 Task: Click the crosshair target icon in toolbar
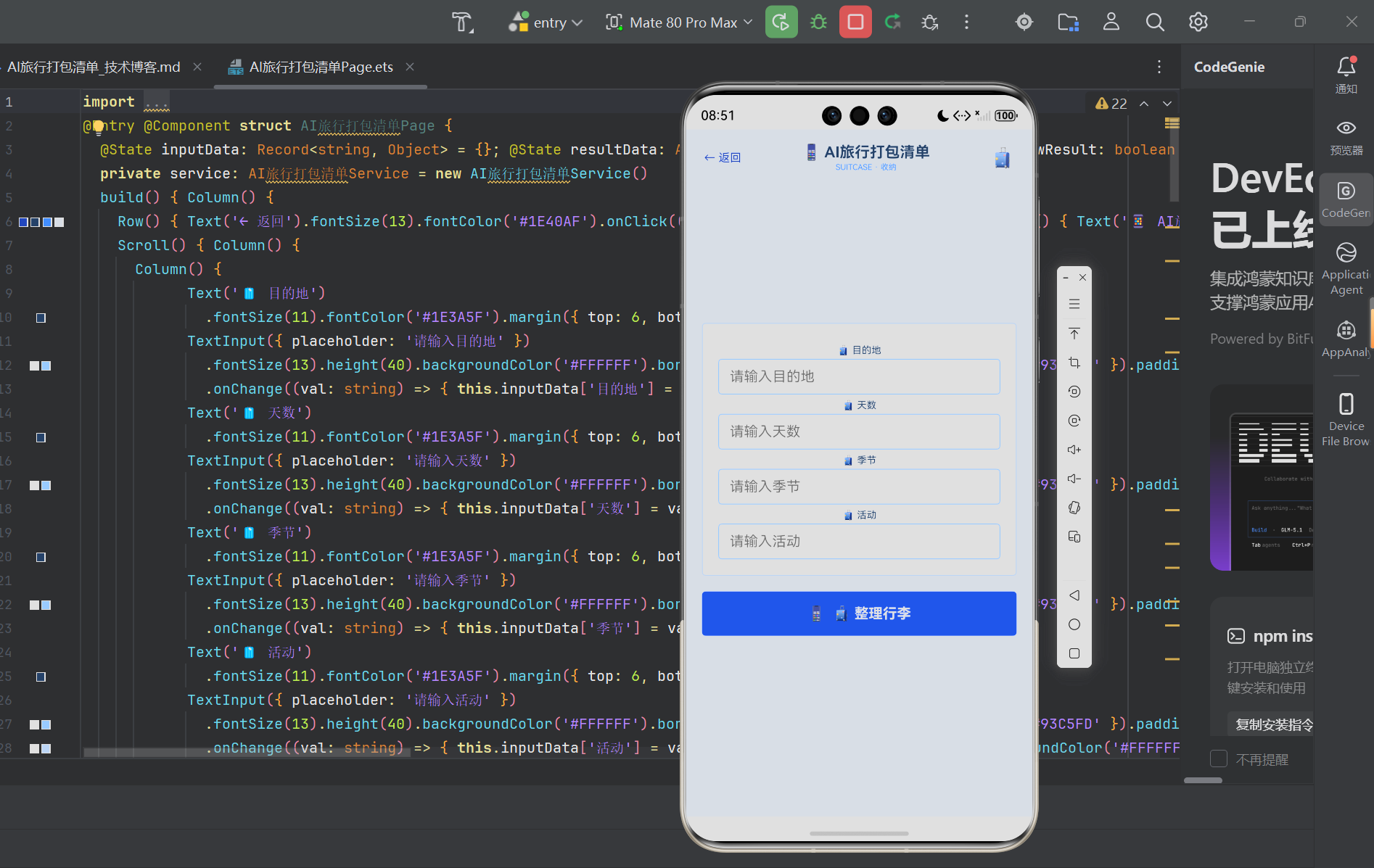(1024, 22)
